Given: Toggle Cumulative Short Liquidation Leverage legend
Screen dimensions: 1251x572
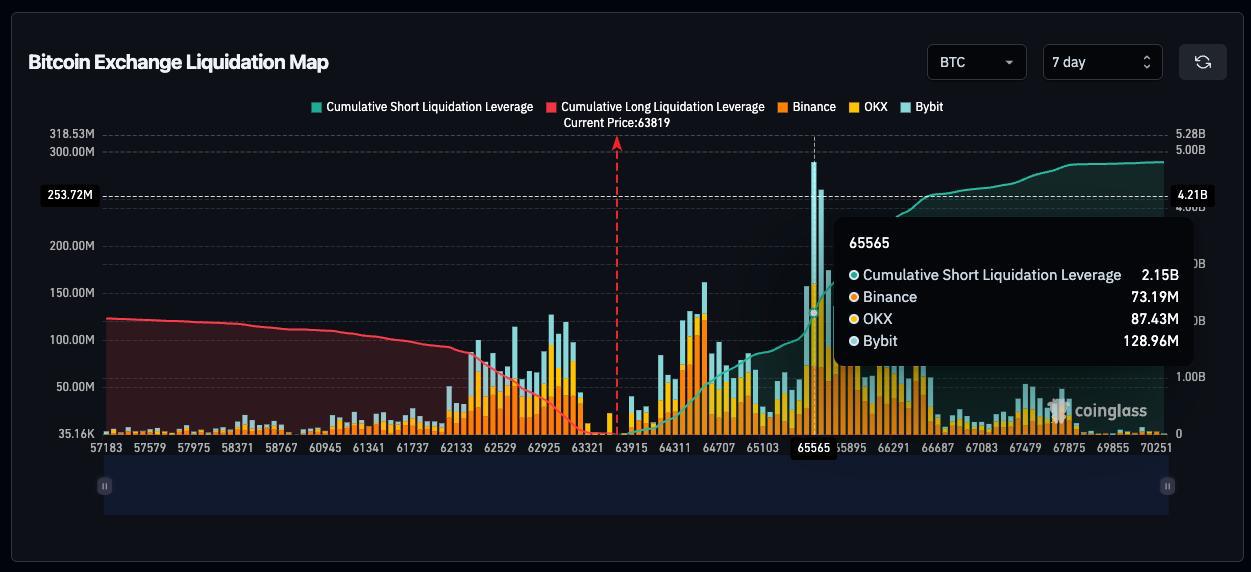Looking at the screenshot, I should (422, 107).
